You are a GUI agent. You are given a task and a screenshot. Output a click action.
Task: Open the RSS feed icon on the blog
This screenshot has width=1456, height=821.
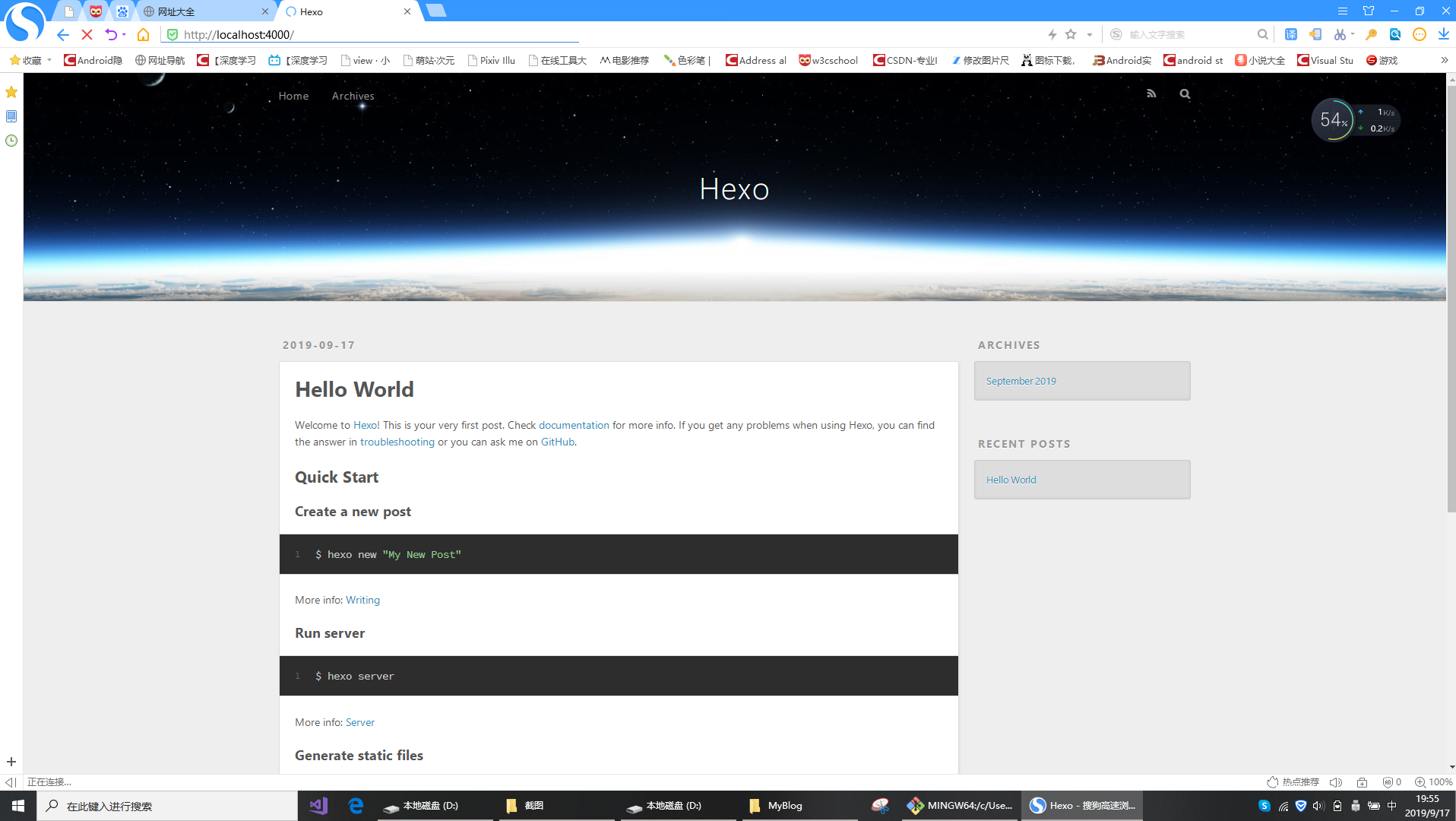pos(1151,94)
